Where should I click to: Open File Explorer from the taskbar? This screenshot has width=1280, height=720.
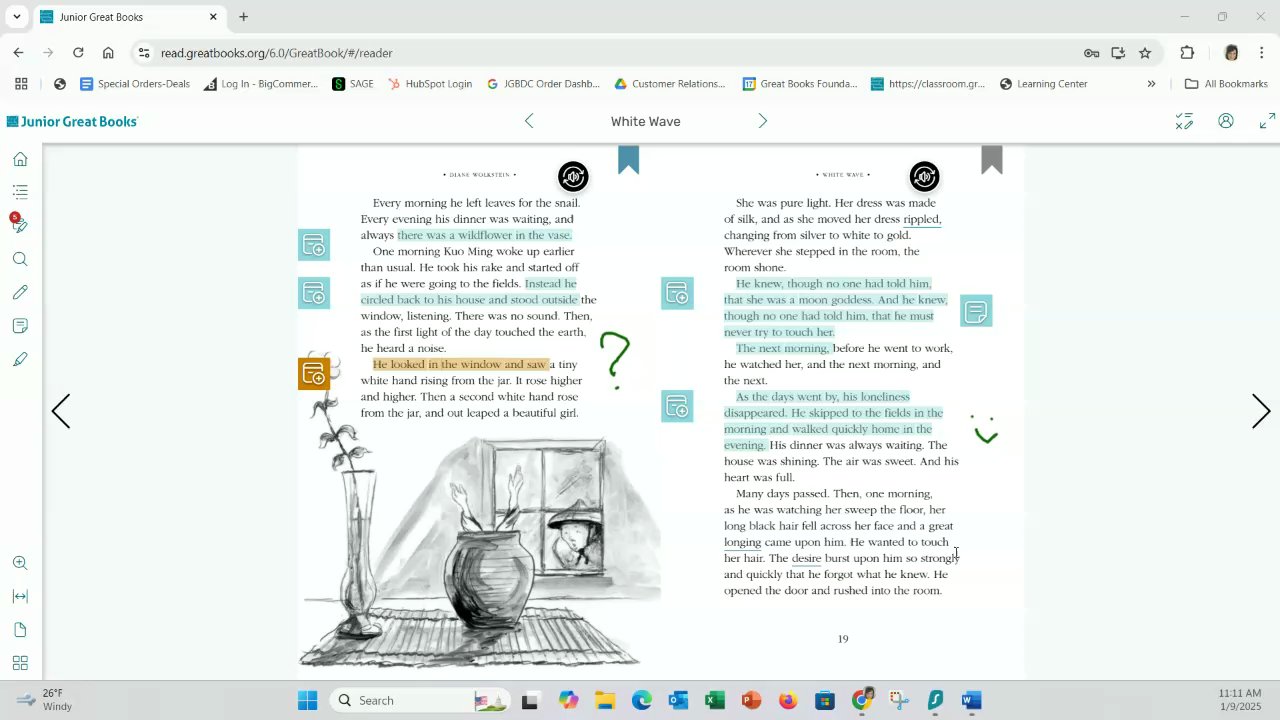(604, 700)
